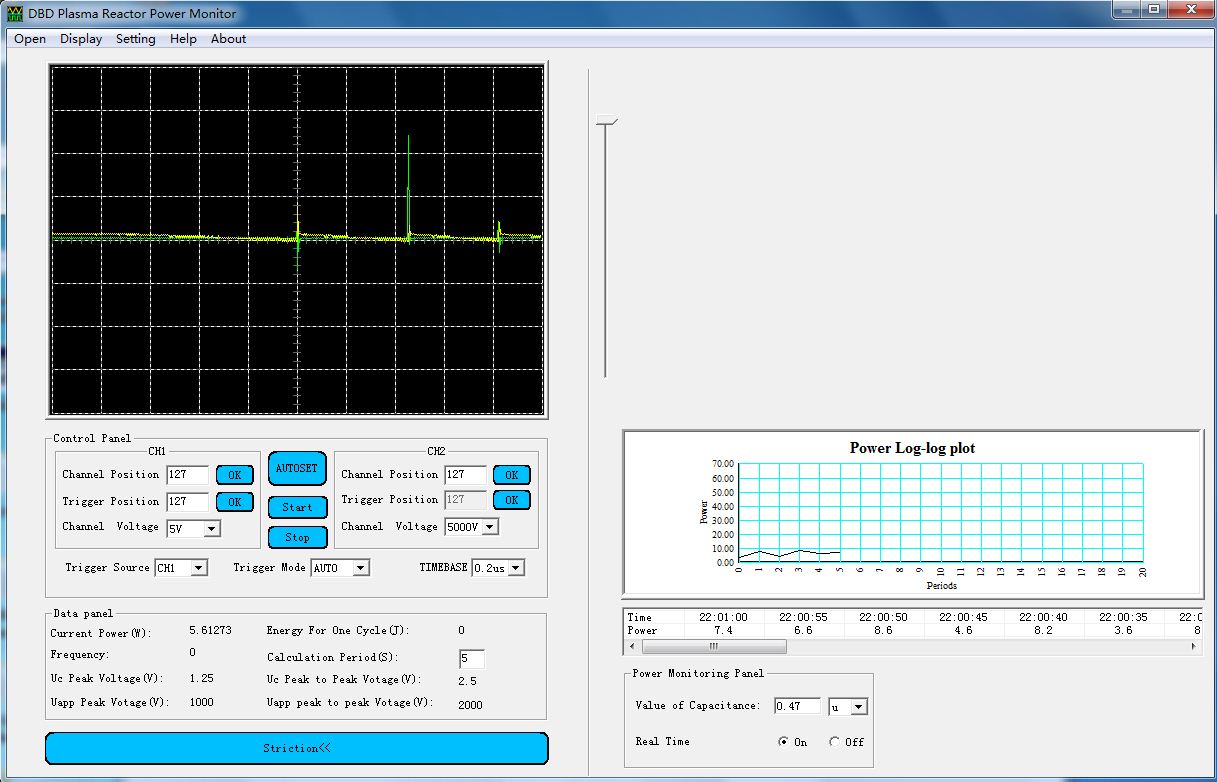Select Real Time On radio button
The image size is (1217, 782).
[784, 742]
